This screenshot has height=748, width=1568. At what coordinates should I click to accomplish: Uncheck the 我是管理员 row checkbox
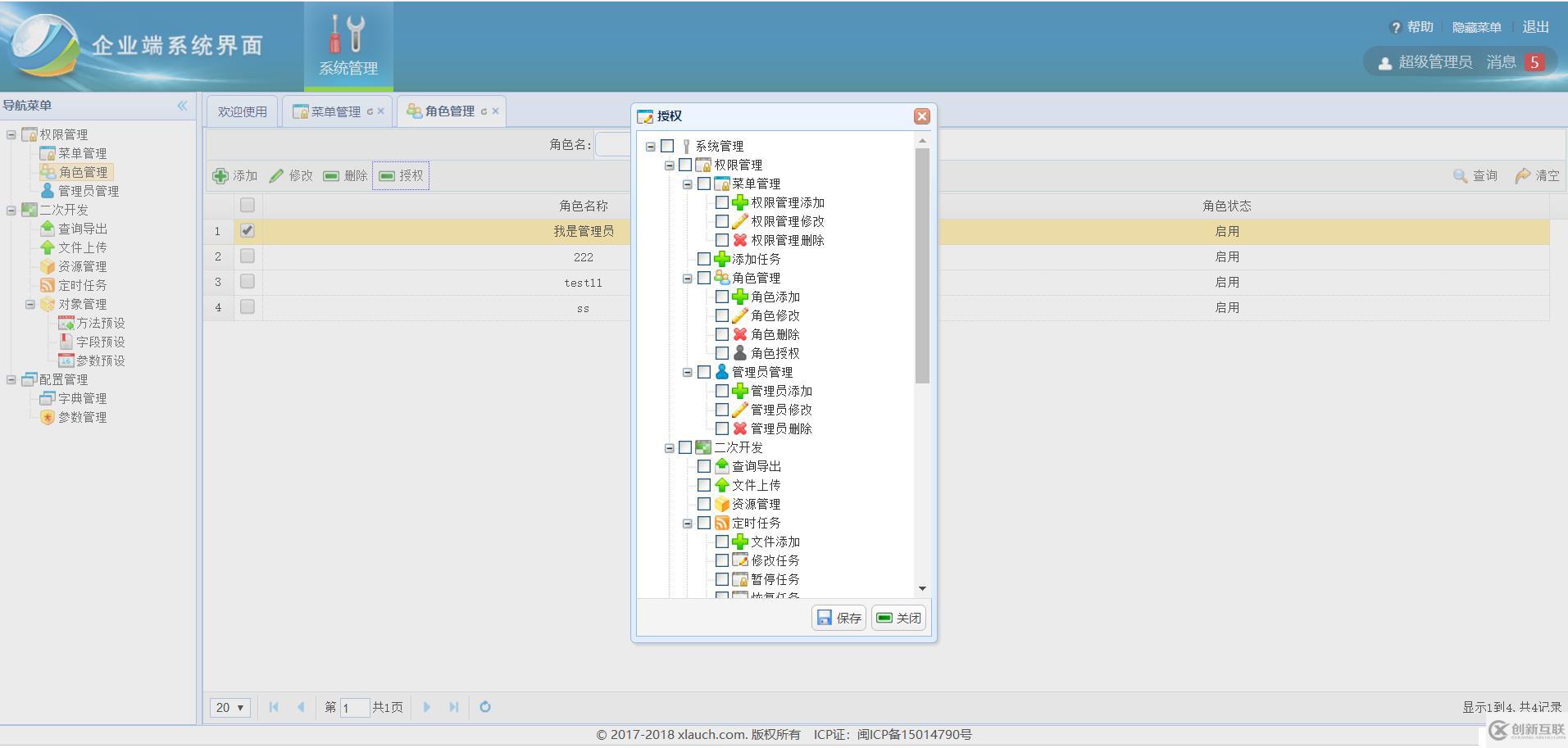coord(247,230)
